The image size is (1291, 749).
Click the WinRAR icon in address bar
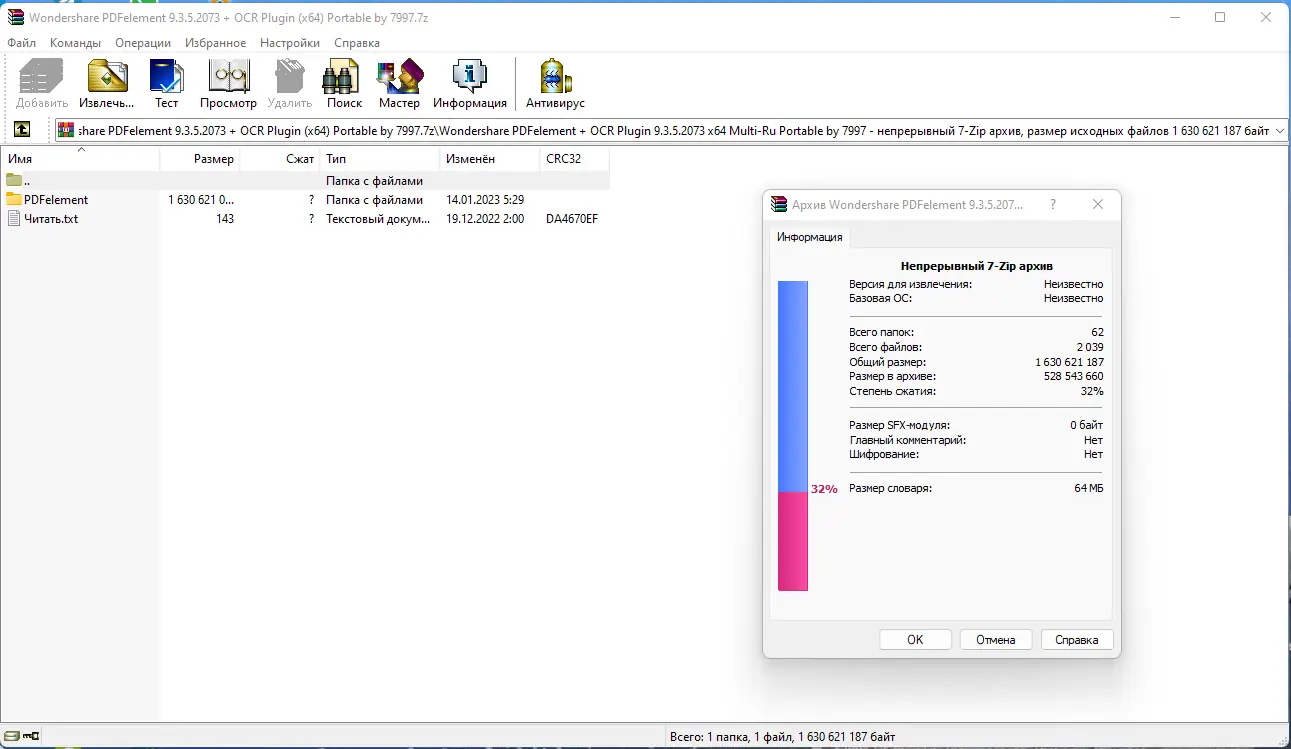(67, 130)
